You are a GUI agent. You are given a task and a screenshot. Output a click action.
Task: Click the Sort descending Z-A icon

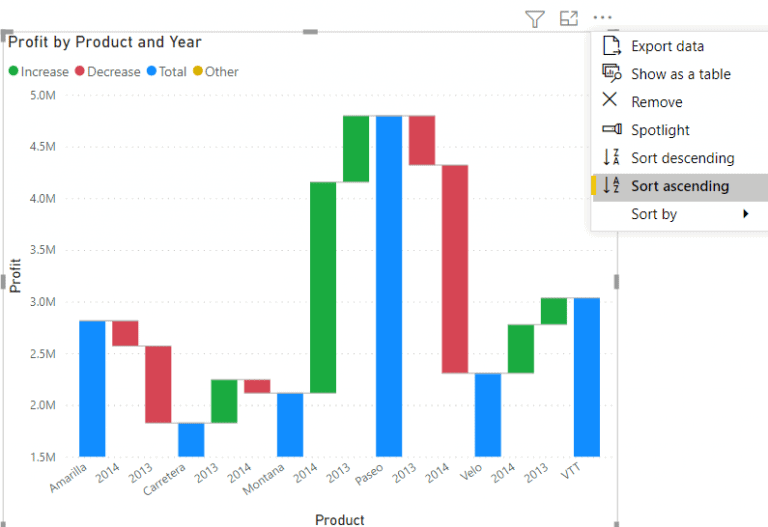click(x=611, y=157)
